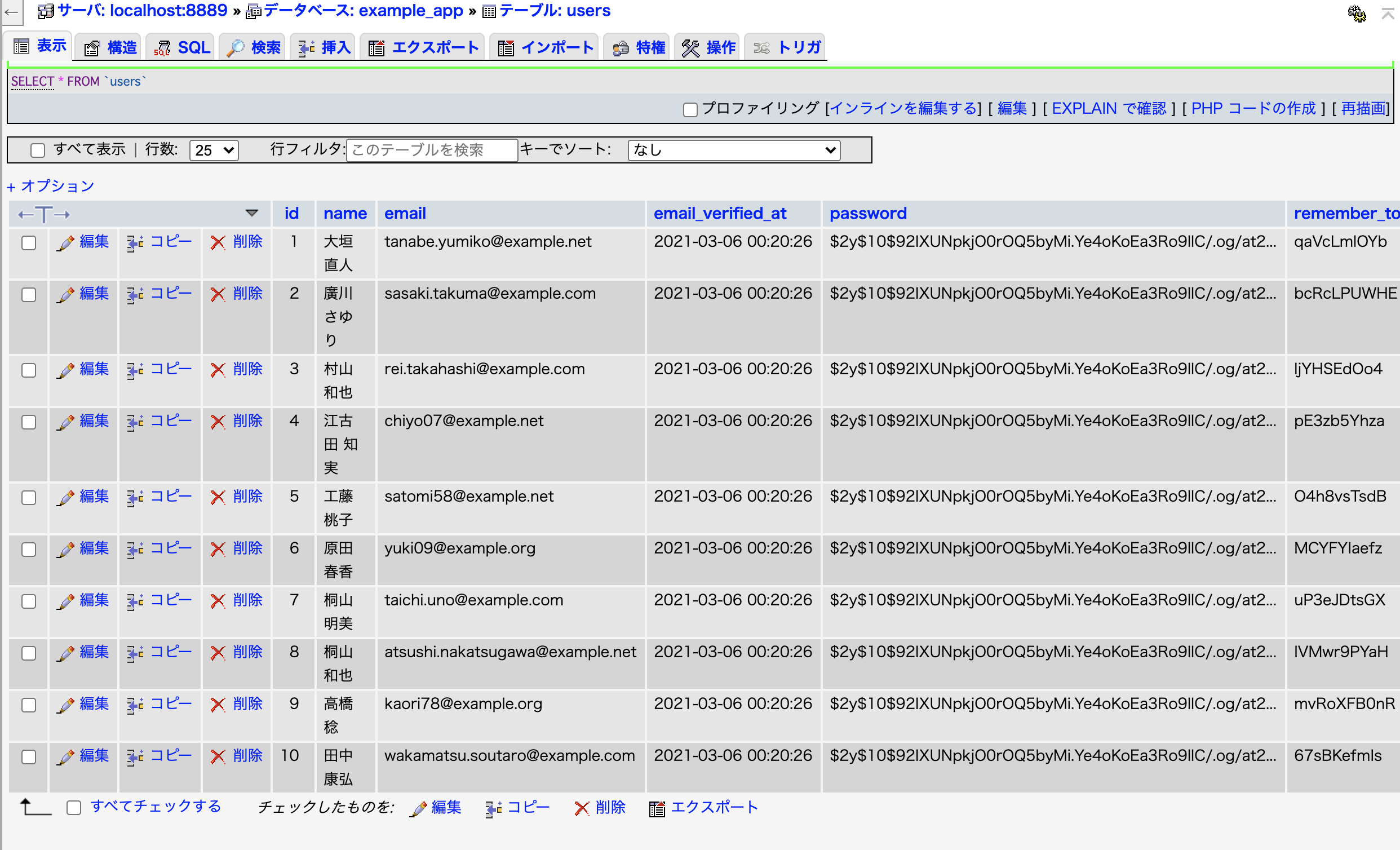1400x850 pixels.
Task: Open the 行数 dropdown showing 25
Action: click(214, 150)
